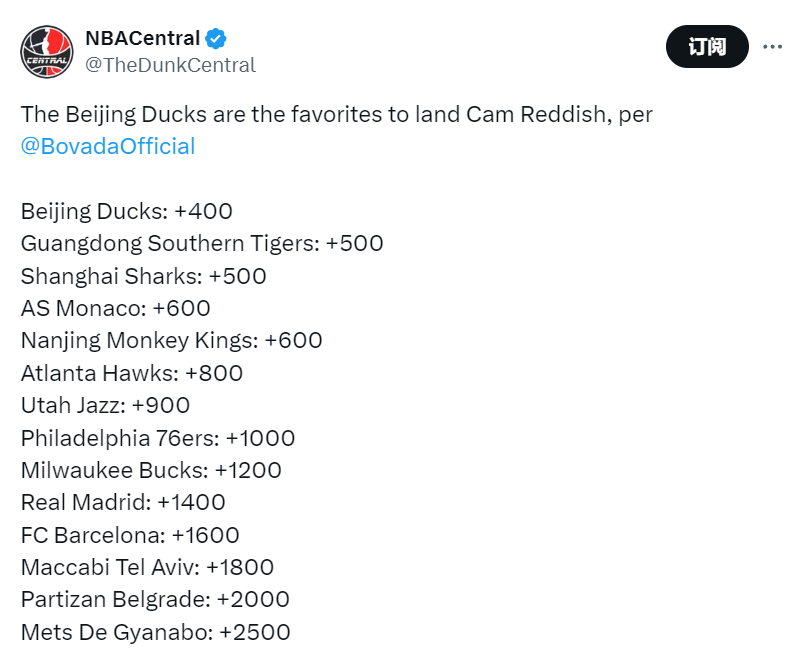The width and height of the screenshot is (796, 650).
Task: Click the blue verified badge
Action: [x=216, y=39]
